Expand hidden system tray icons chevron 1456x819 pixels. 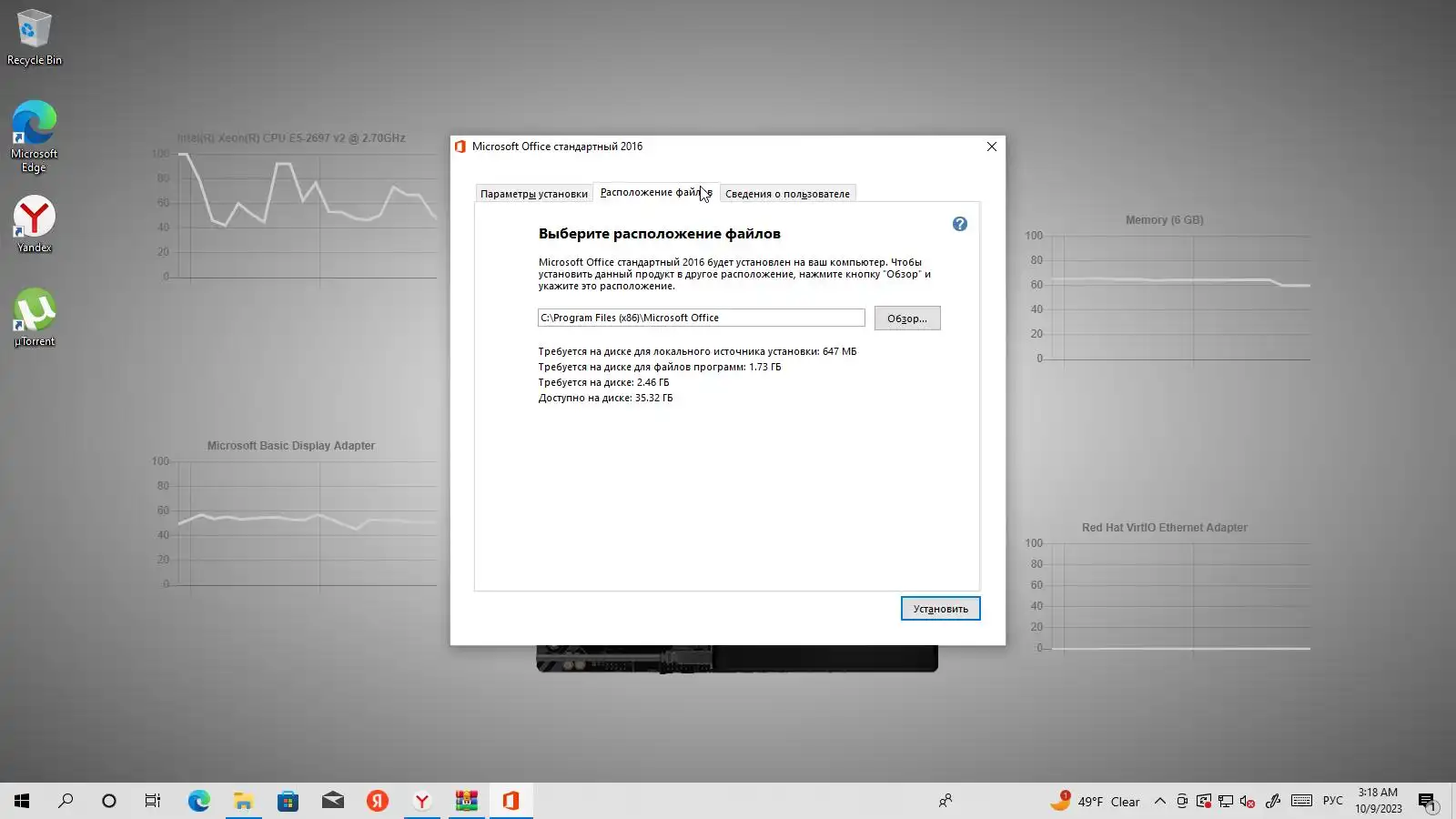[x=1159, y=801]
